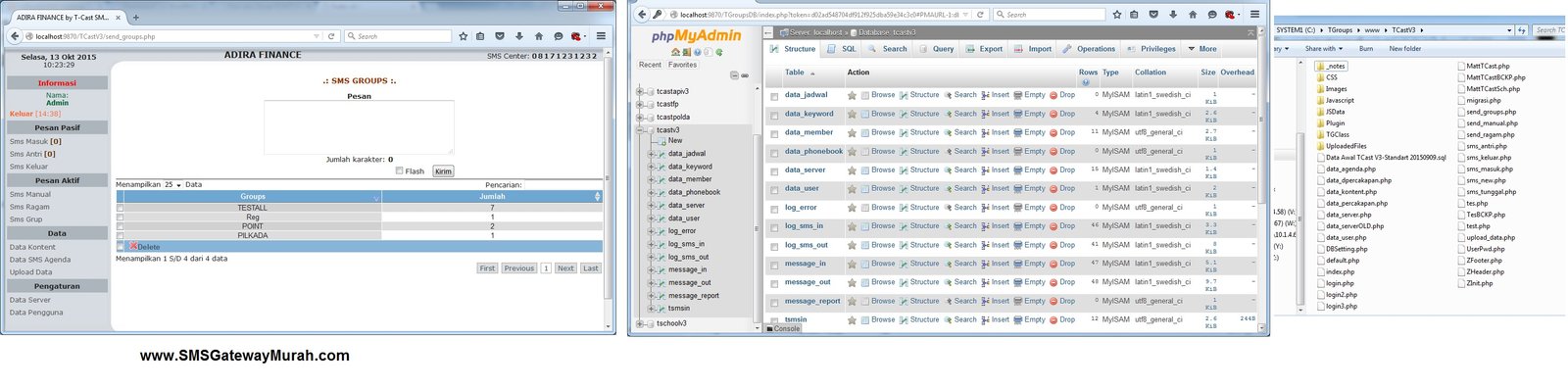The image size is (1568, 388).
Task: Open home icon in left browser toolbar
Action: click(538, 36)
